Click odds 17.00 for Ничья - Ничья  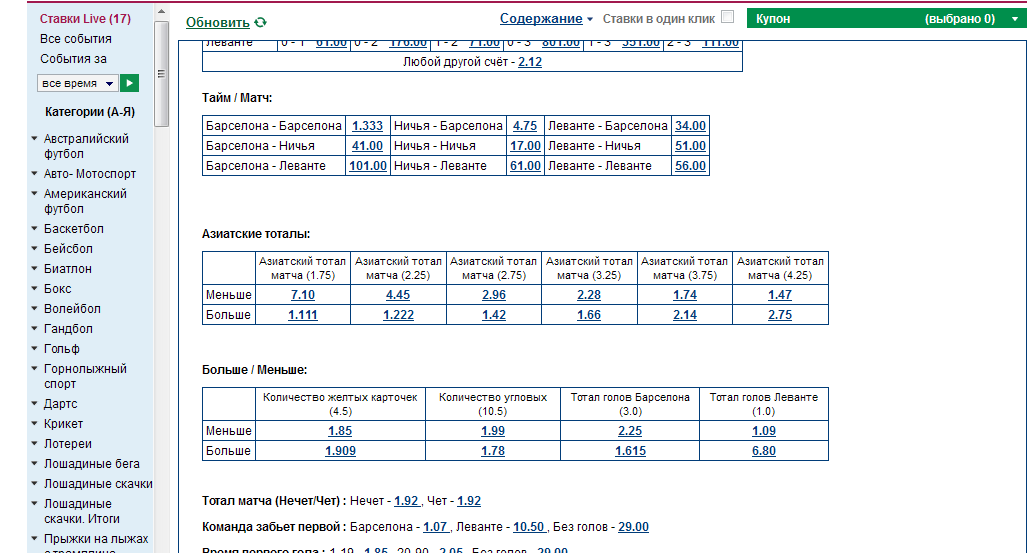click(525, 145)
